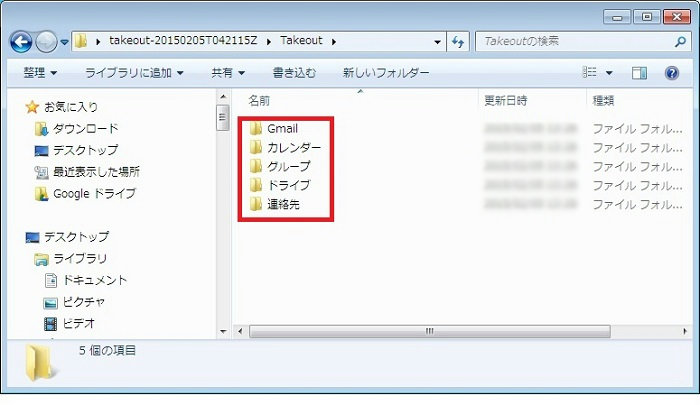This screenshot has height=405, width=700.
Task: Open the help question mark icon
Action: point(671,73)
